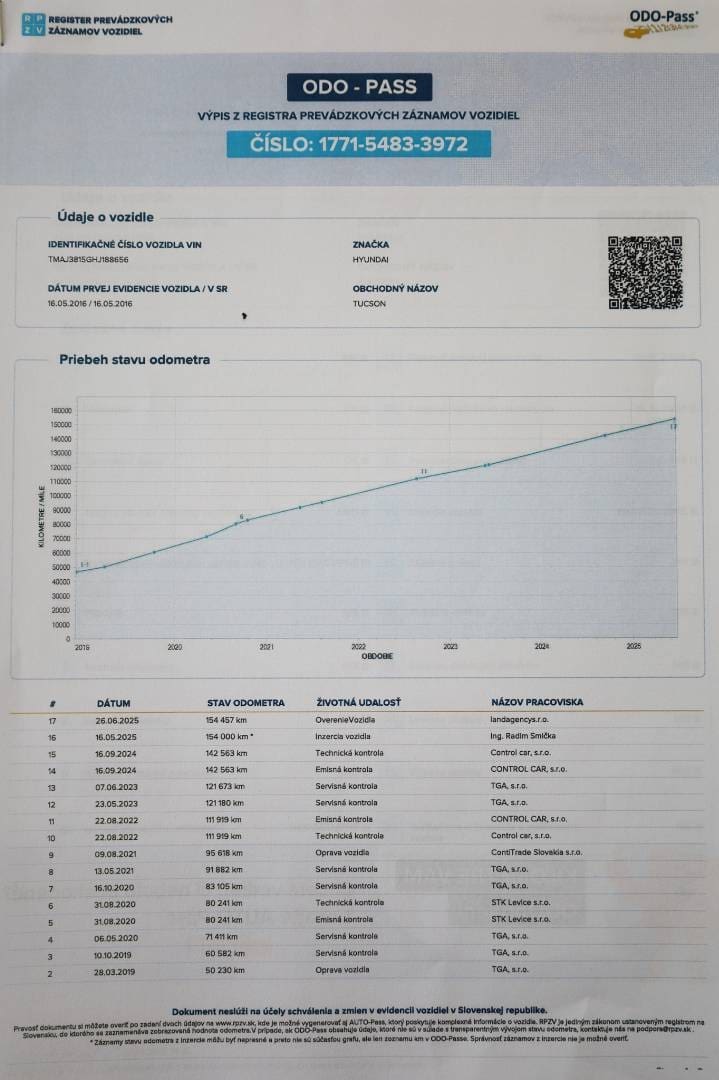Viewport: 719px width, 1080px height.
Task: Click the model name TUCSON
Action: (x=369, y=304)
